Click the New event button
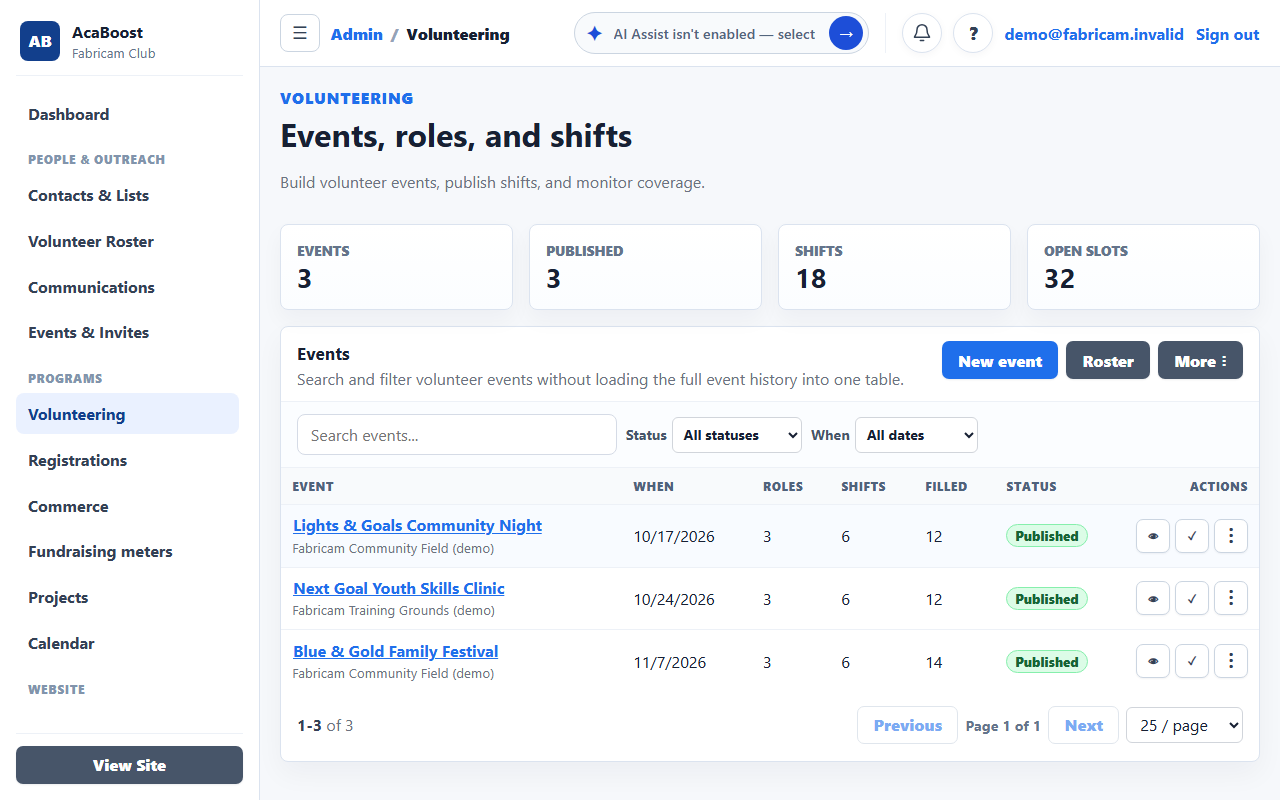This screenshot has height=800, width=1280. tap(1000, 361)
